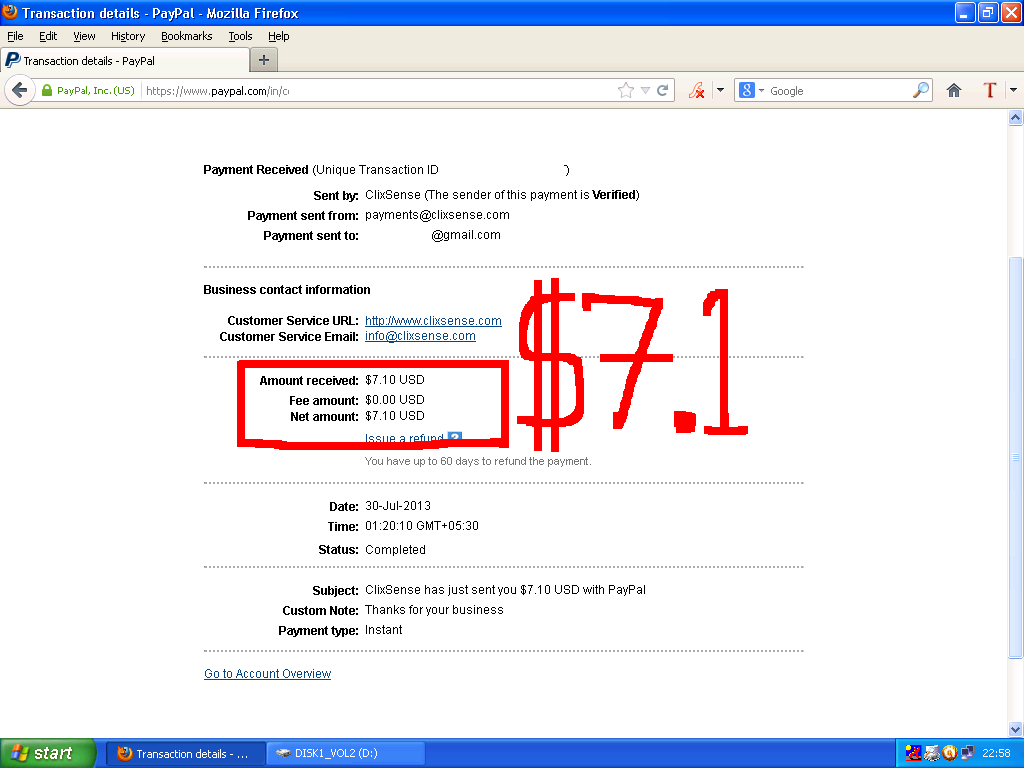The height and width of the screenshot is (768, 1024).
Task: Click the Status value Completed
Action: point(395,550)
